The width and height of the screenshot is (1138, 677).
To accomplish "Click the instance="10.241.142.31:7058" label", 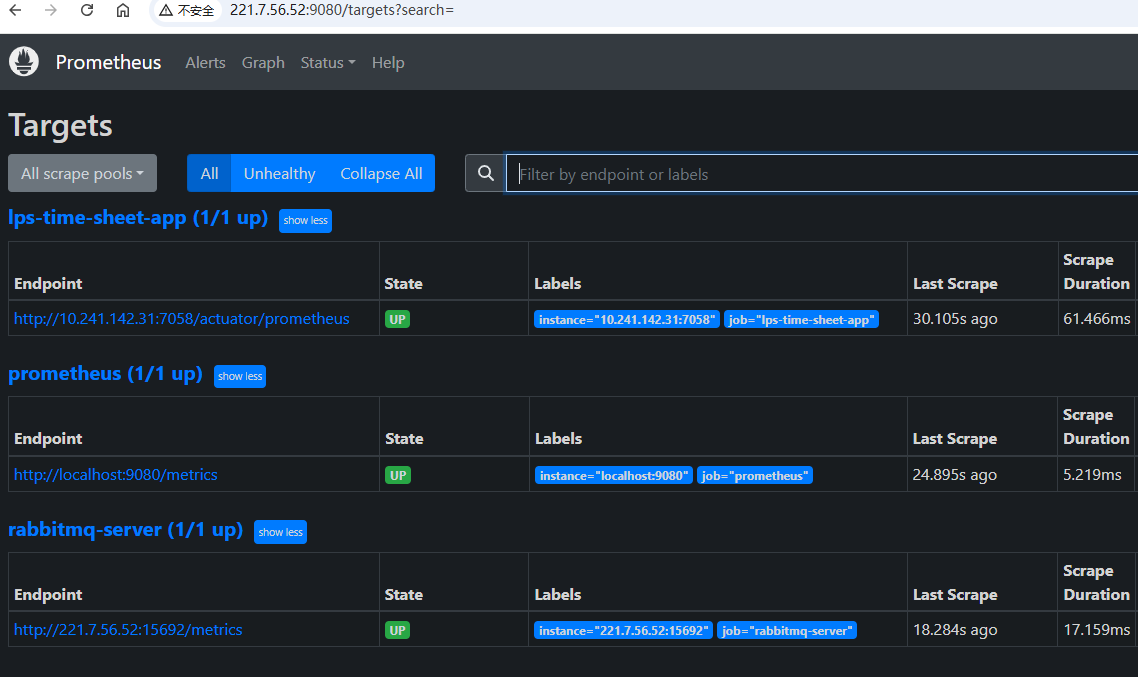I will point(627,319).
